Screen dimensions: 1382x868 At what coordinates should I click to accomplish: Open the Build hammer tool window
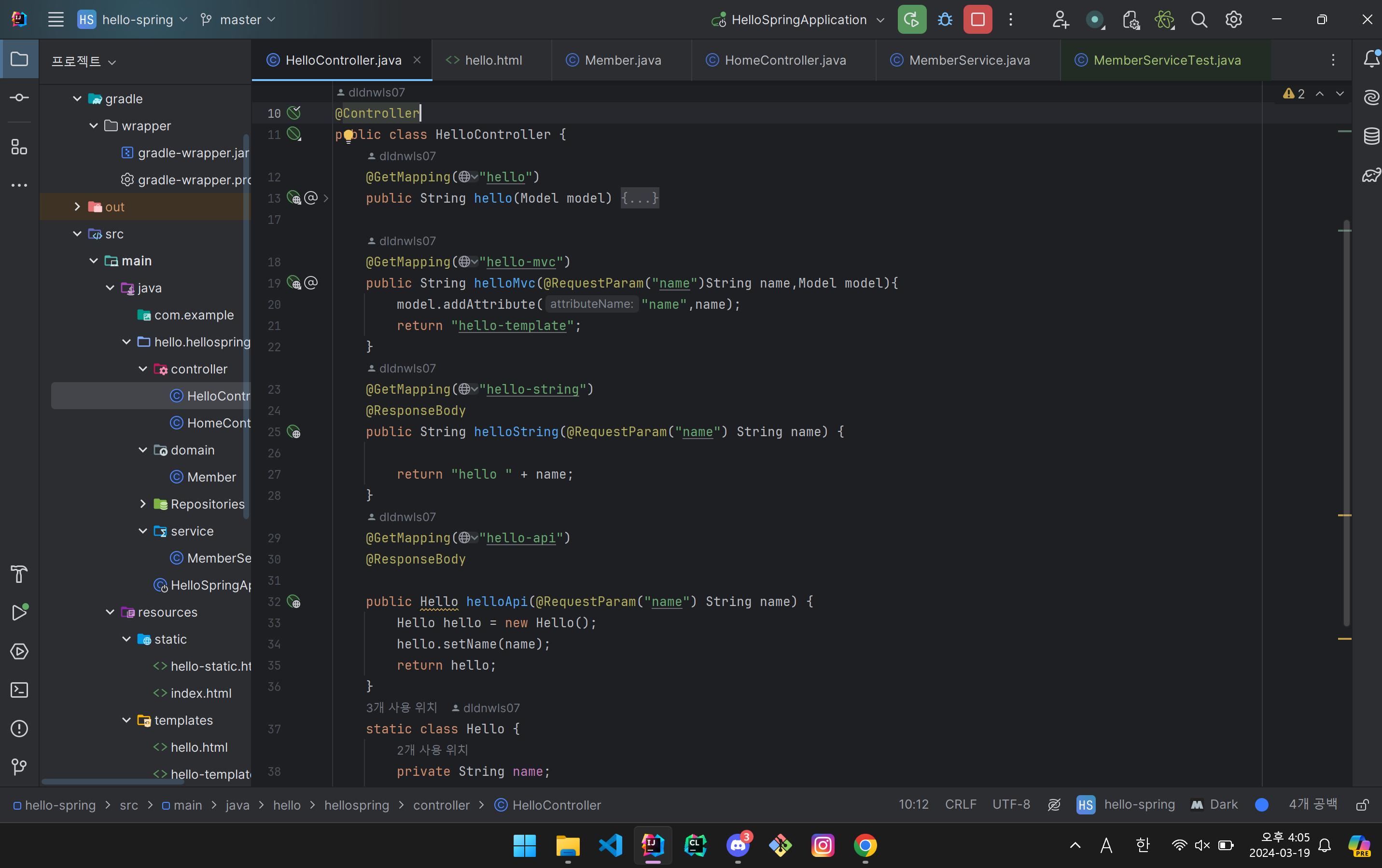19,574
